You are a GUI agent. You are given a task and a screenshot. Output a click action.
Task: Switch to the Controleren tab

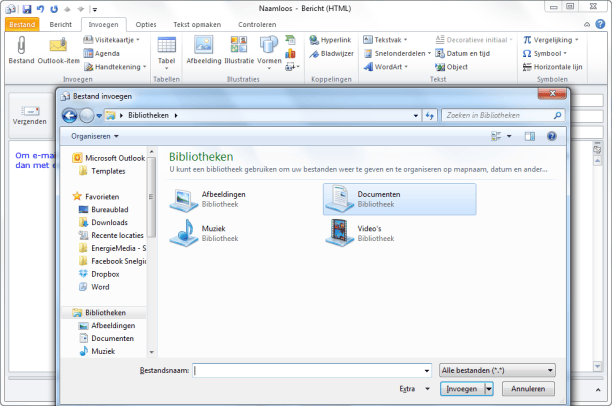[x=257, y=24]
